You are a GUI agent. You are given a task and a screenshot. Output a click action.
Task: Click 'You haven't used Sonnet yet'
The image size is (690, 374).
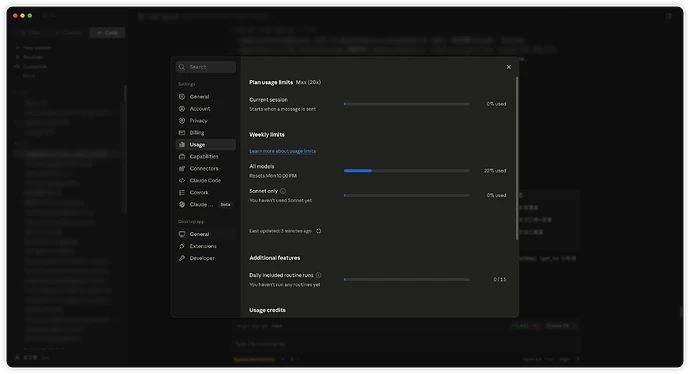[x=280, y=200]
